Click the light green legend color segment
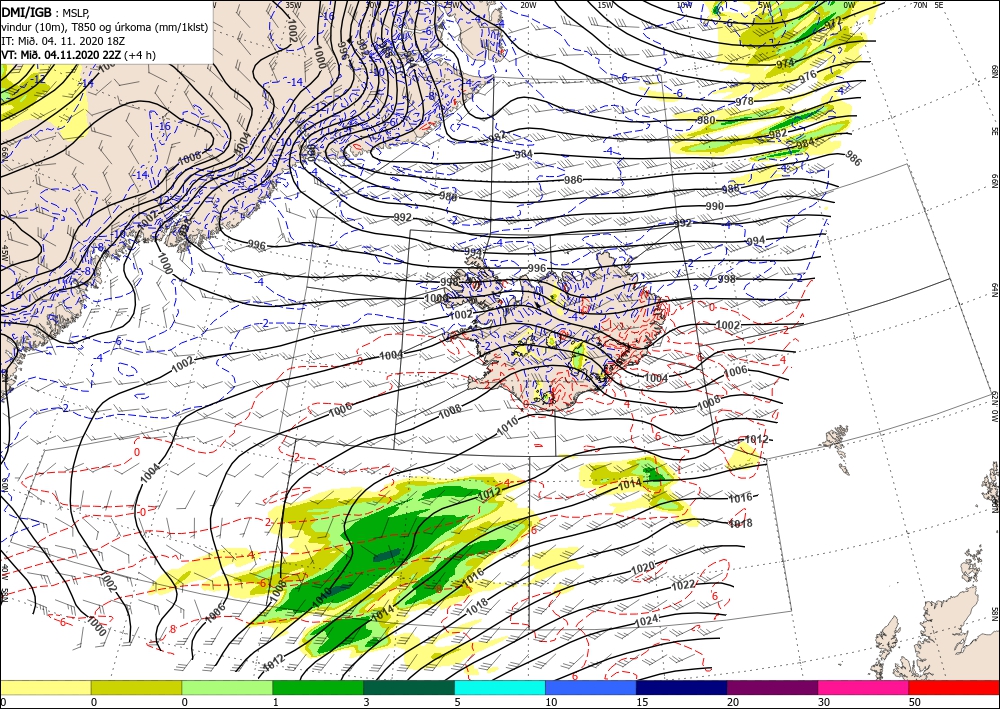This screenshot has height=709, width=1000. point(227,687)
